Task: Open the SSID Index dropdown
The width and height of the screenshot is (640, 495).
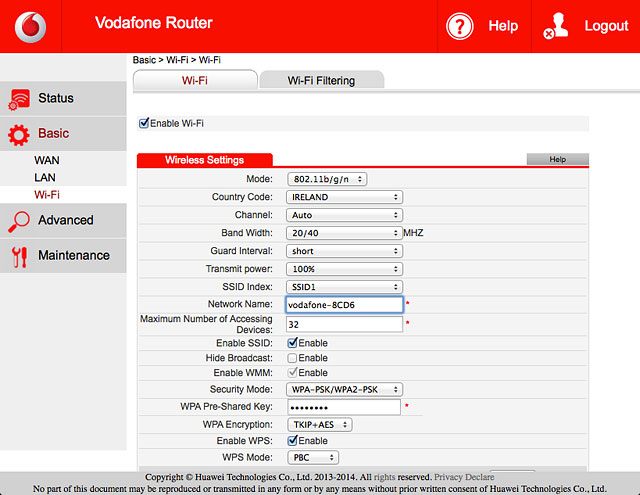Action: pyautogui.click(x=344, y=287)
